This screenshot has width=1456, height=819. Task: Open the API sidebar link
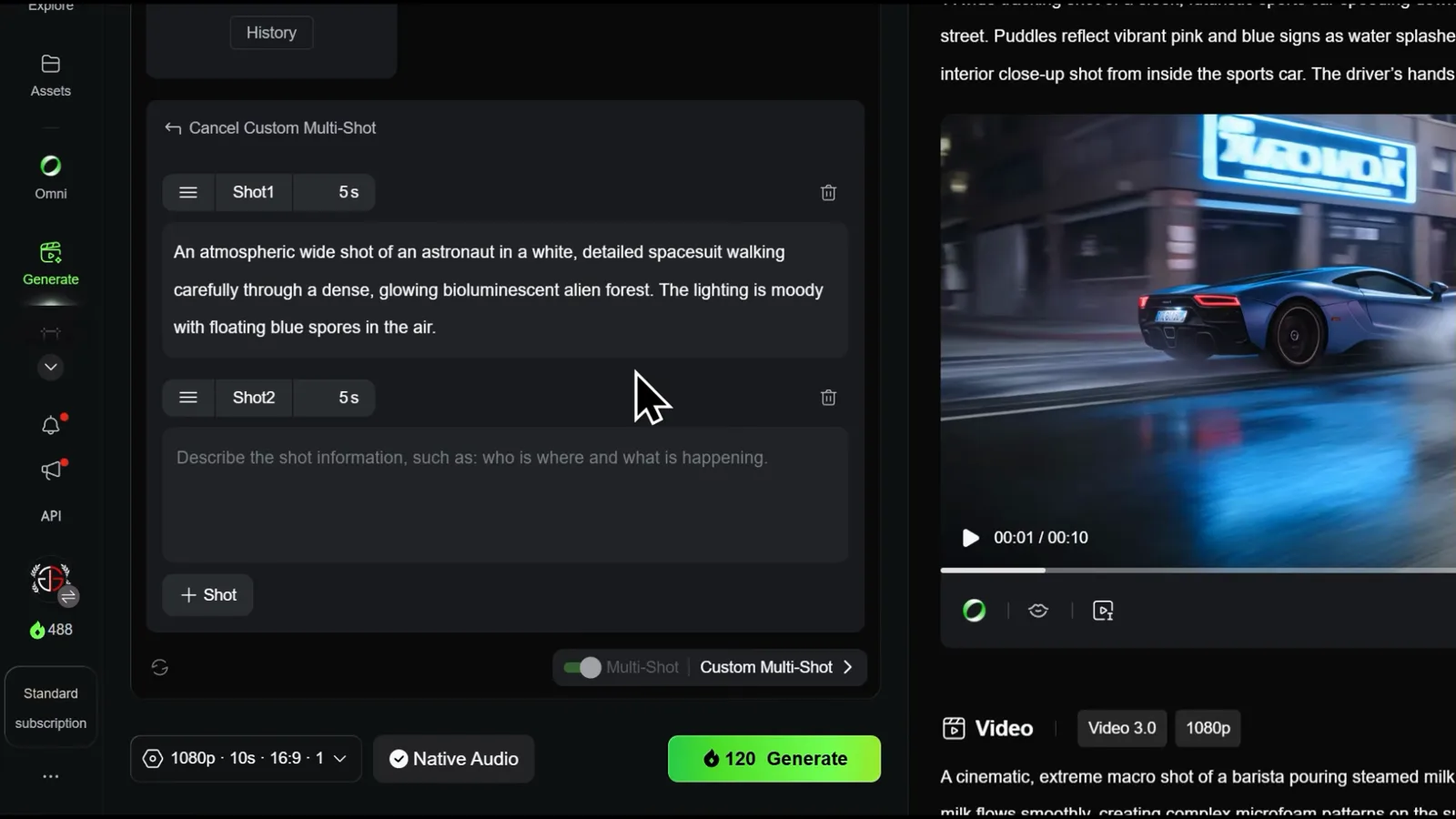[x=51, y=516]
